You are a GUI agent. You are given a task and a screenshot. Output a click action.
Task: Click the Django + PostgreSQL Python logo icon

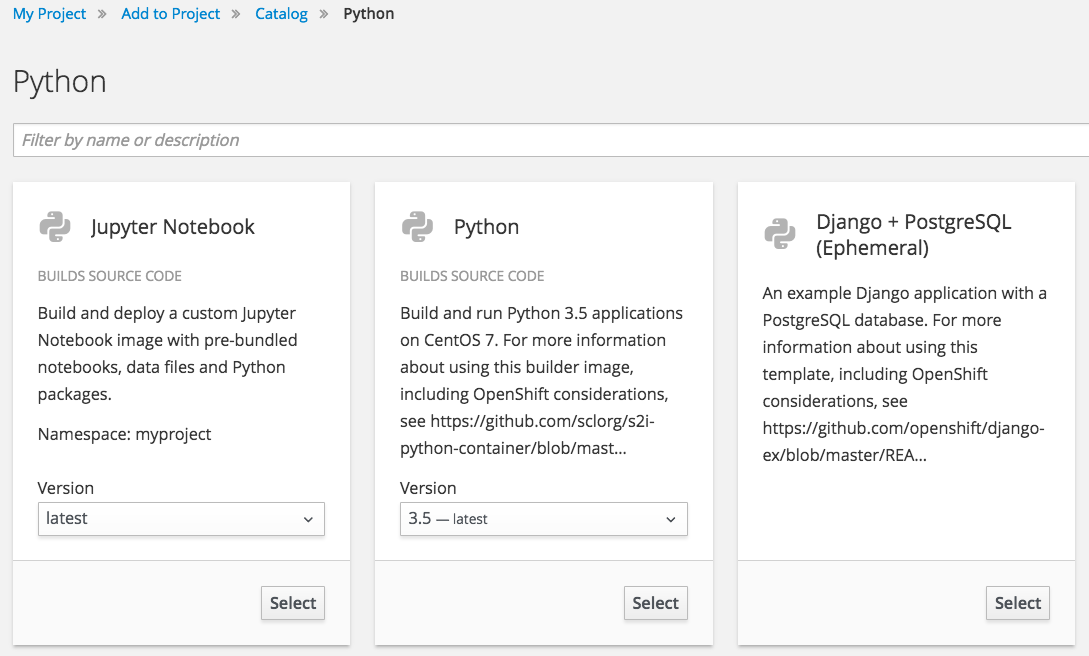tap(780, 234)
